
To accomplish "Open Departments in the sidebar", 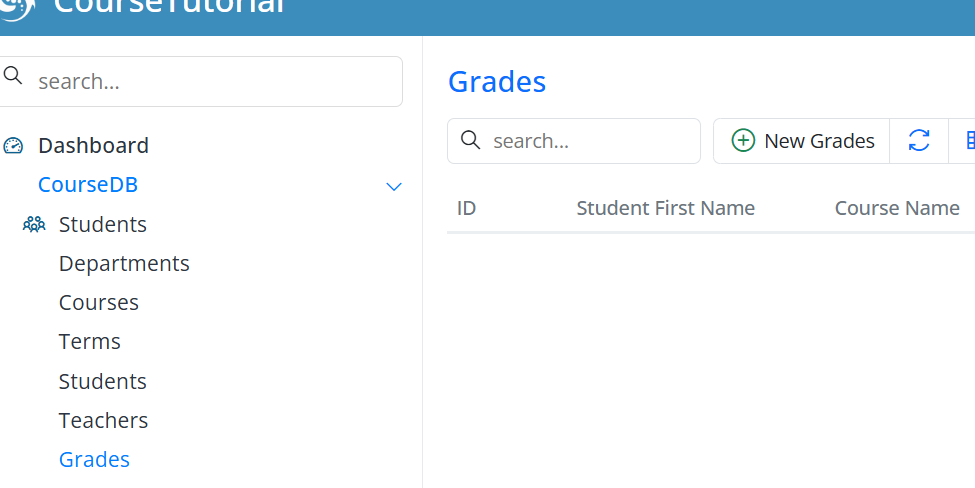I will point(124,264).
